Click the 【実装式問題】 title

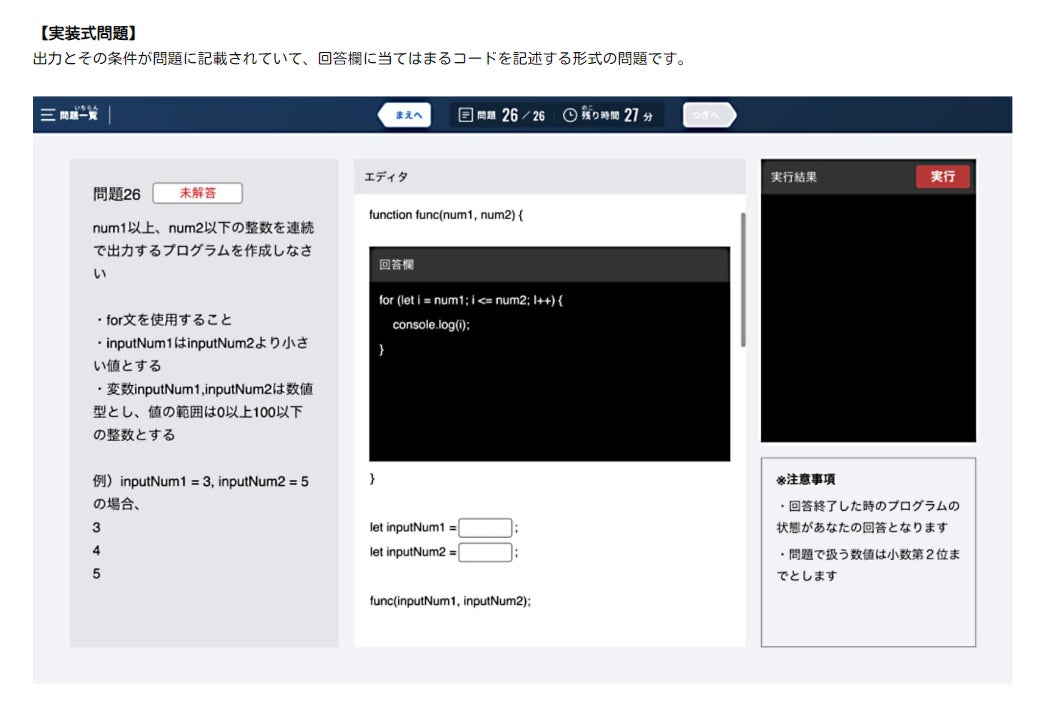point(87,33)
